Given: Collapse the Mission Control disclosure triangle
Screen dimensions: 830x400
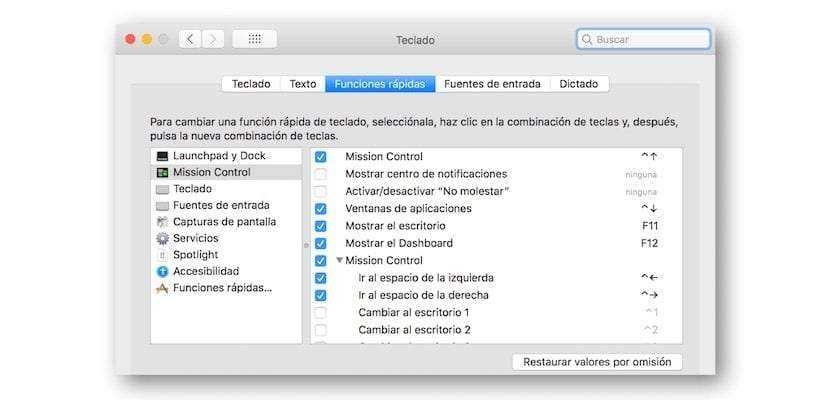Looking at the screenshot, I should click(x=339, y=261).
